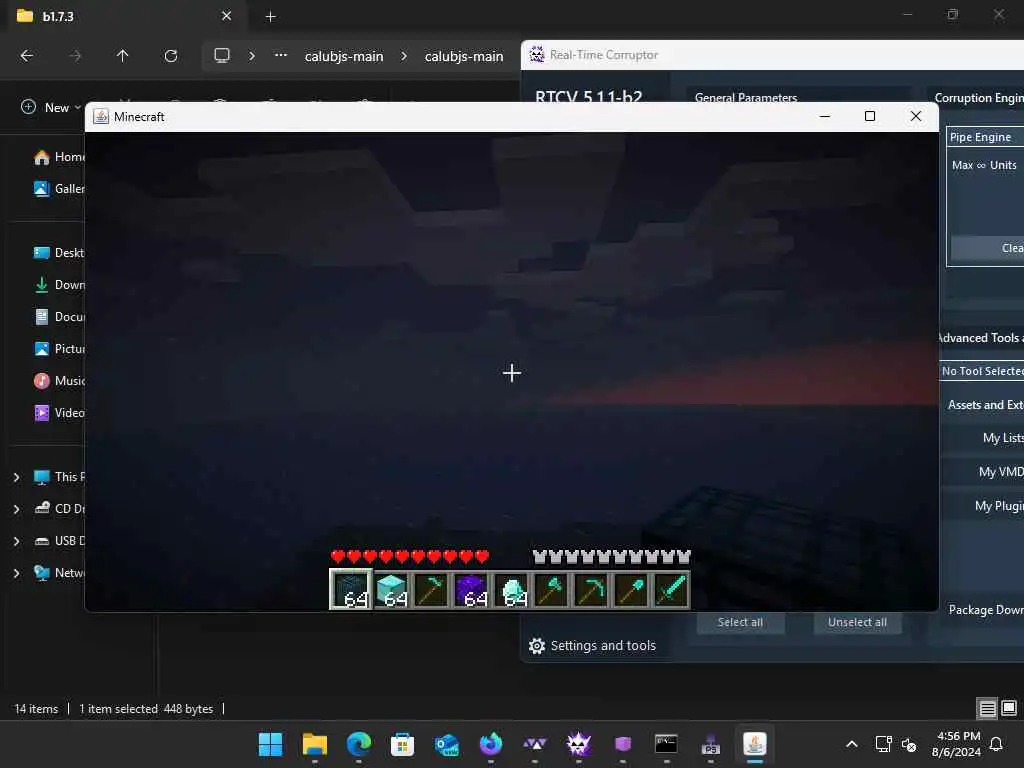Viewport: 1024px width, 768px height.
Task: Select the diamond axe in the hotbar
Action: tap(552, 589)
